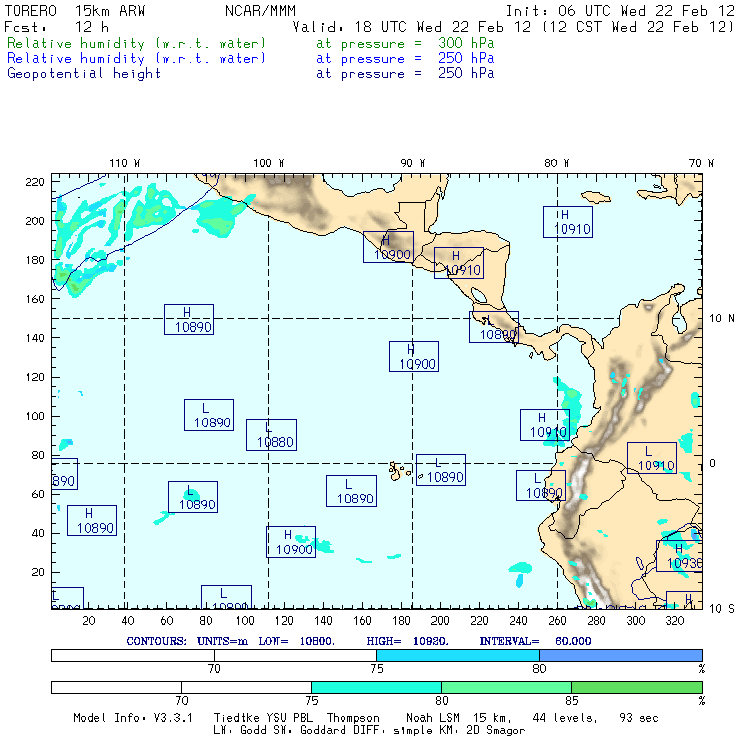The height and width of the screenshot is (740, 740).
Task: Click the 'L 10890' box east of Galapagos
Action: [441, 470]
